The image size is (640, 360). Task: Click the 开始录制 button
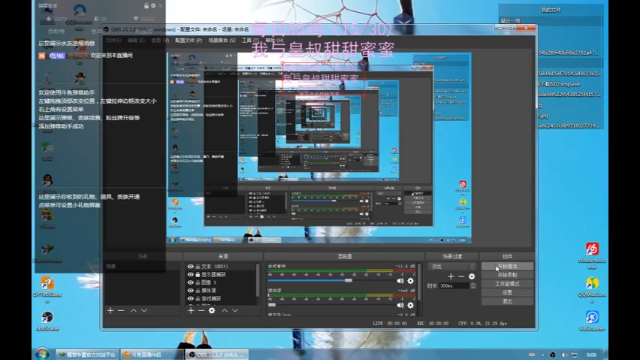point(507,275)
